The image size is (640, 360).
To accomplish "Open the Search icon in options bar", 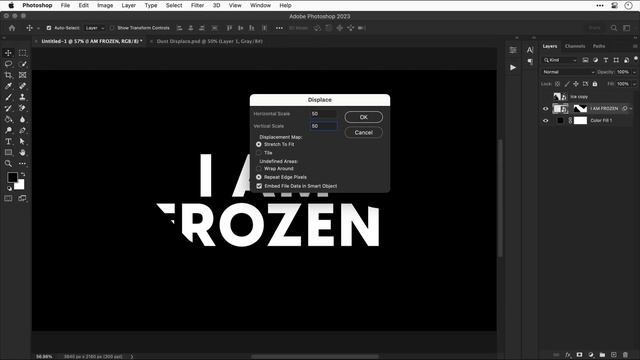I will pyautogui.click(x=614, y=28).
